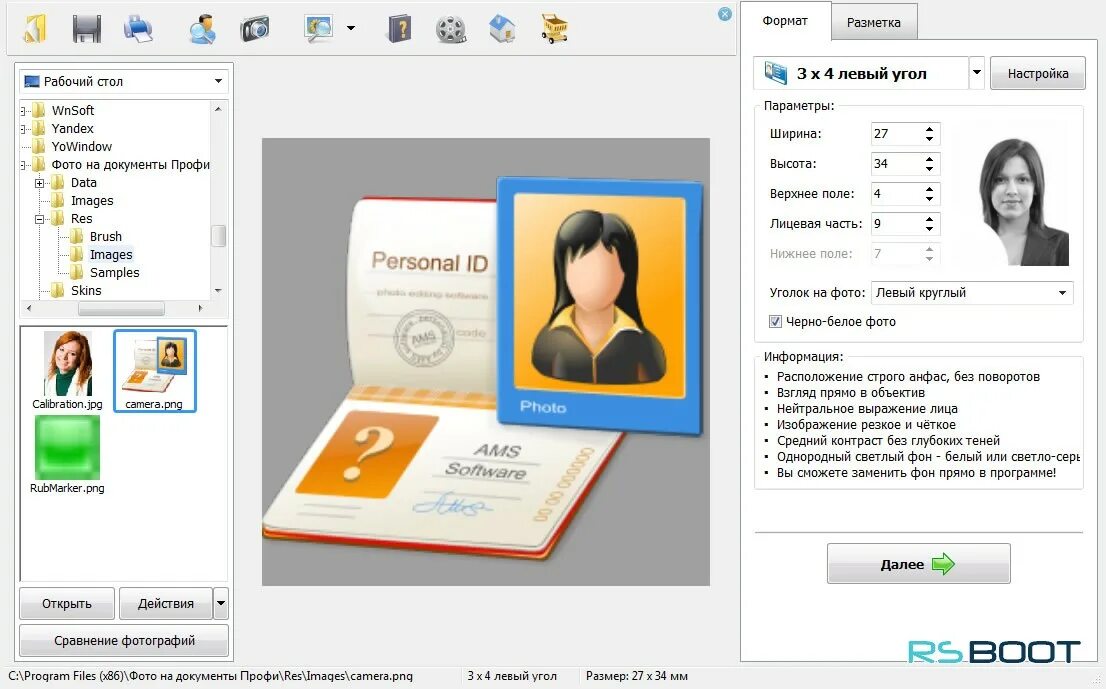Click the film reel video icon
The height and width of the screenshot is (689, 1106).
click(x=451, y=29)
